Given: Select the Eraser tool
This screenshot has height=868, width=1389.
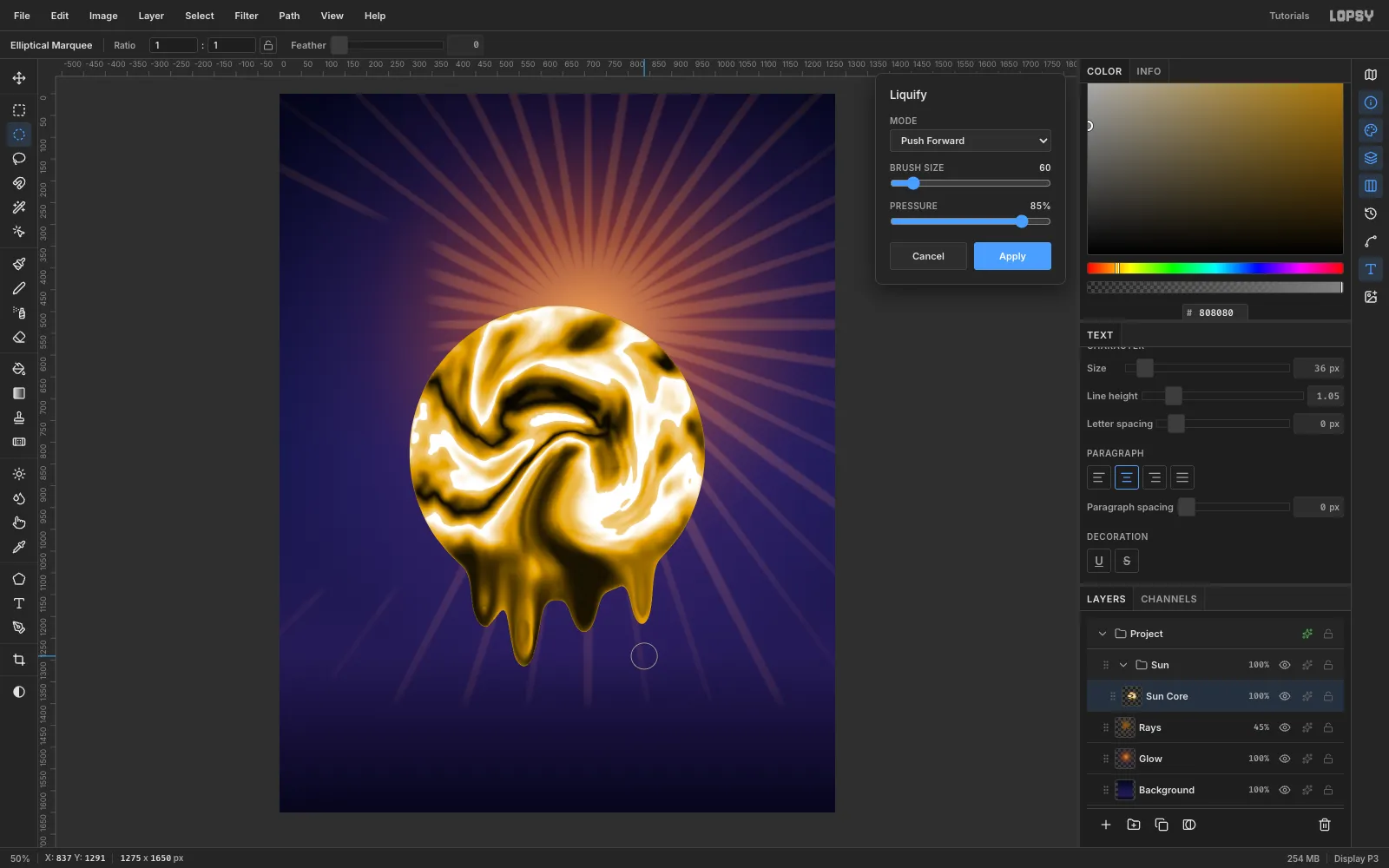Looking at the screenshot, I should tap(19, 337).
